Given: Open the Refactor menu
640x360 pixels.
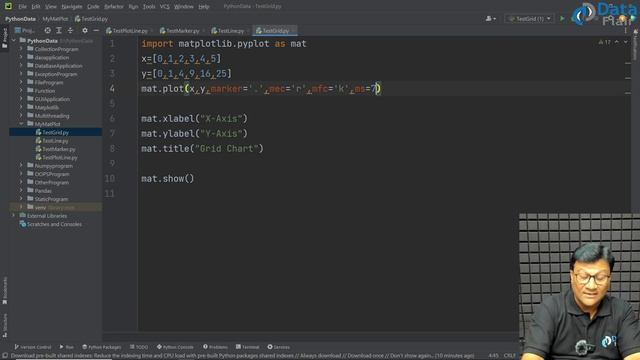Looking at the screenshot, I should [x=114, y=7].
